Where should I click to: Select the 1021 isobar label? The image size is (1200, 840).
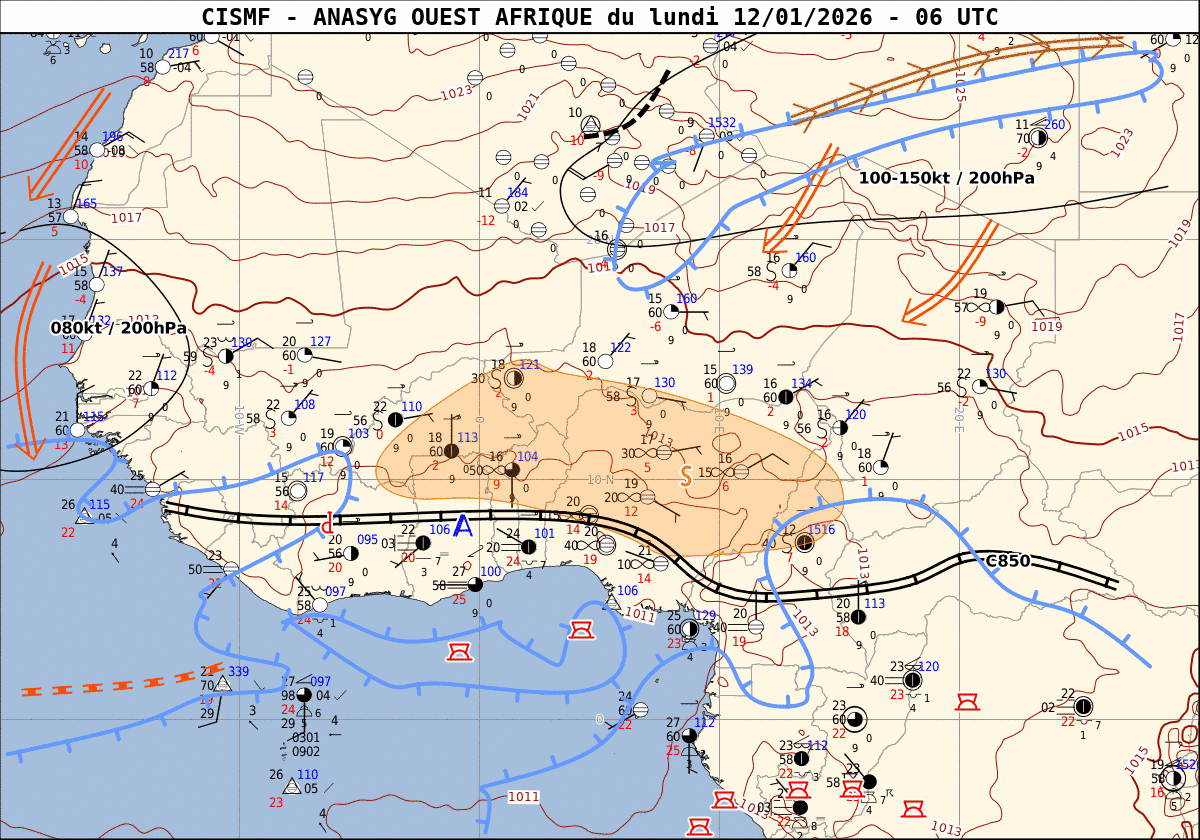pyautogui.click(x=528, y=106)
